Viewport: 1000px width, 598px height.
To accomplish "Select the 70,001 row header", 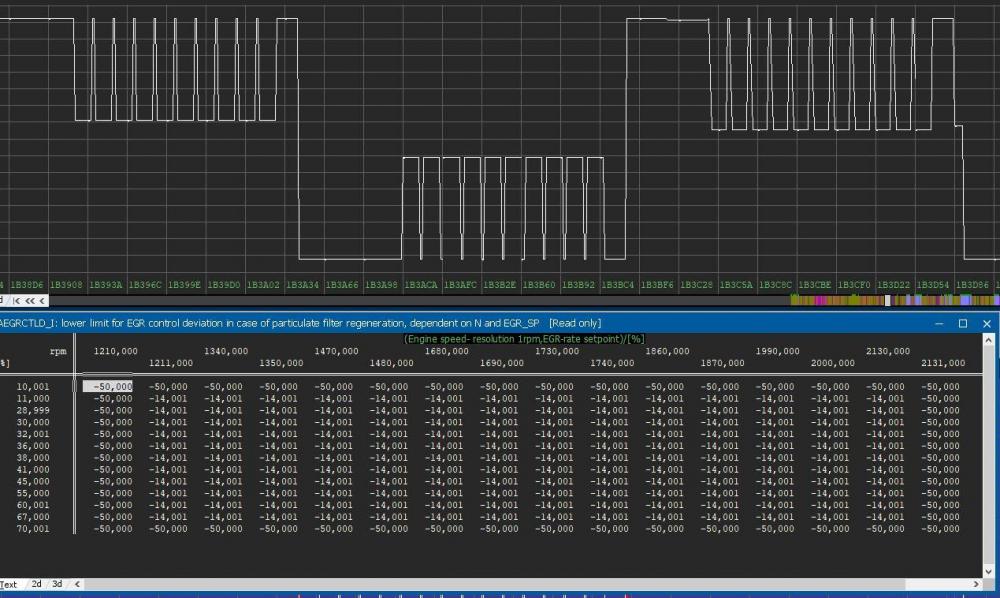I will 35,529.
